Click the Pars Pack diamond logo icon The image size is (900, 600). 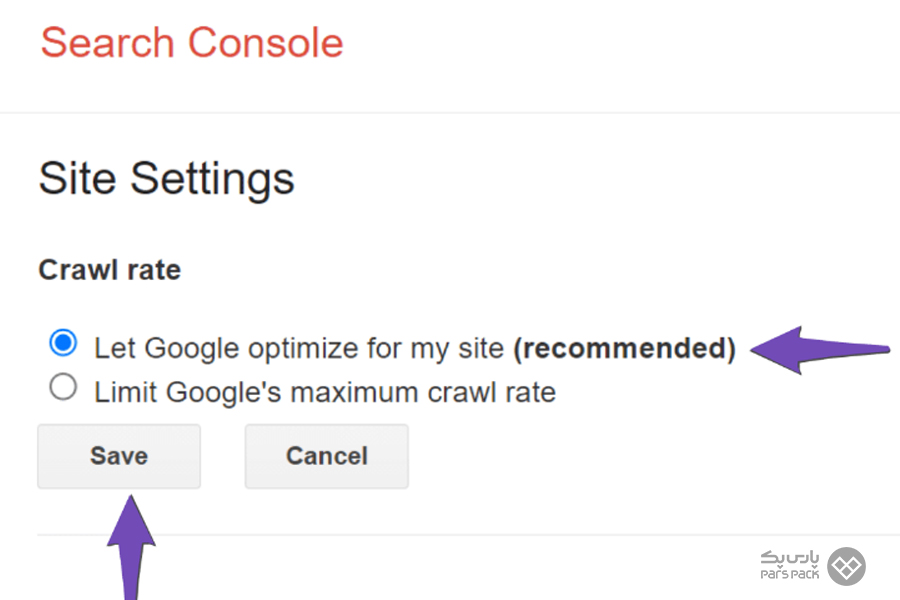click(x=847, y=566)
